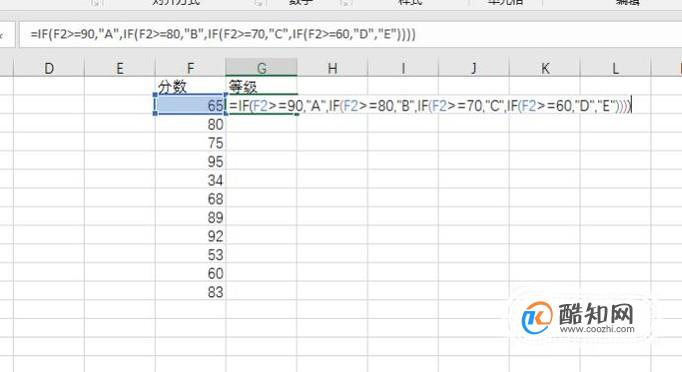
Task: Select column D header
Action: (49, 68)
